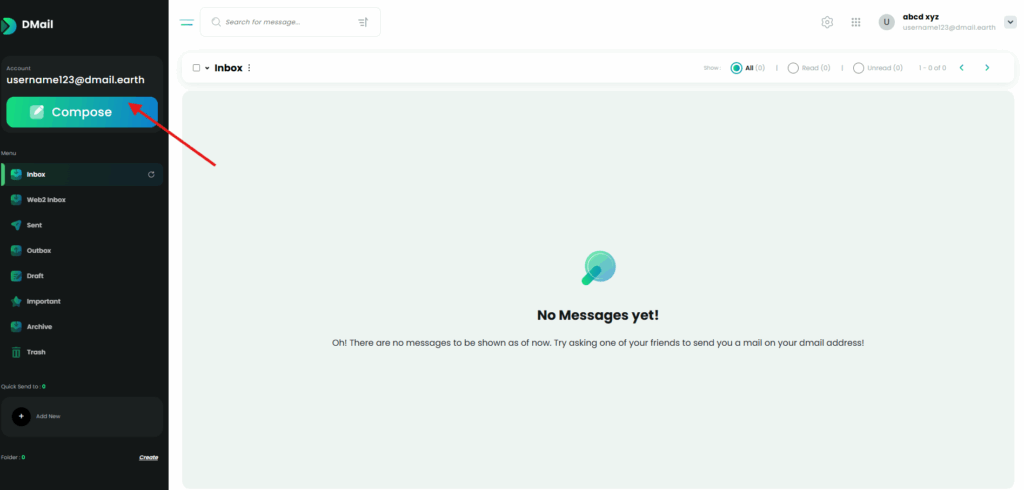Viewport: 1024px width, 490px height.
Task: Click the Create folder link
Action: tap(148, 458)
